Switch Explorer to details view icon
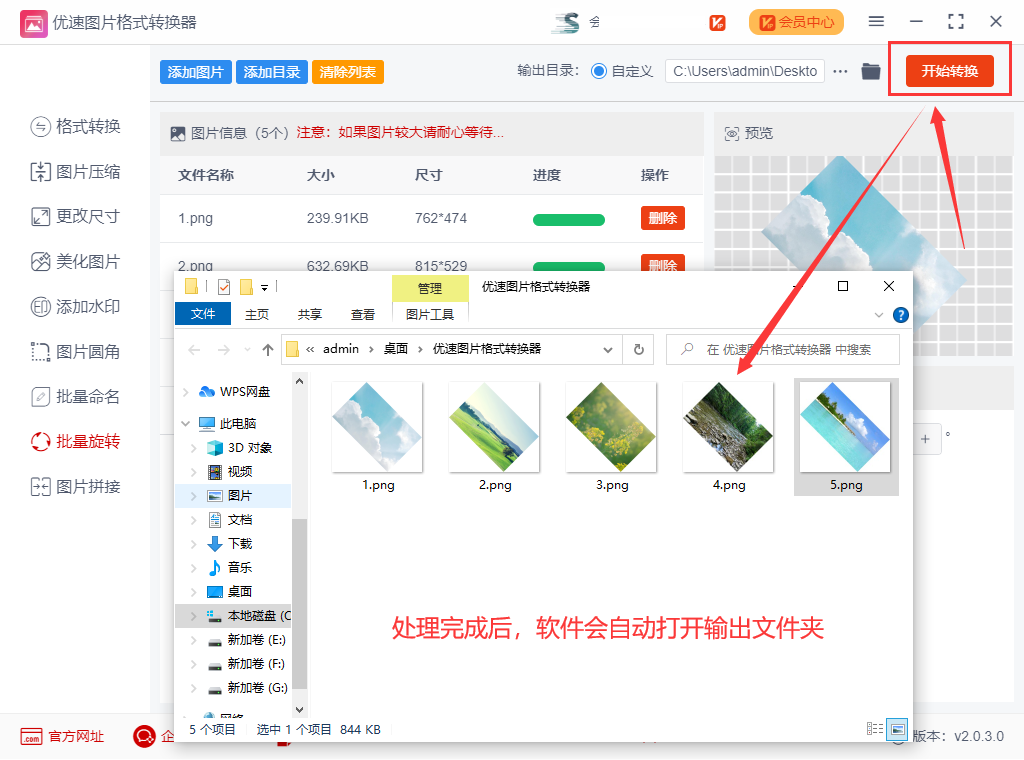This screenshot has height=760, width=1024. click(x=875, y=729)
